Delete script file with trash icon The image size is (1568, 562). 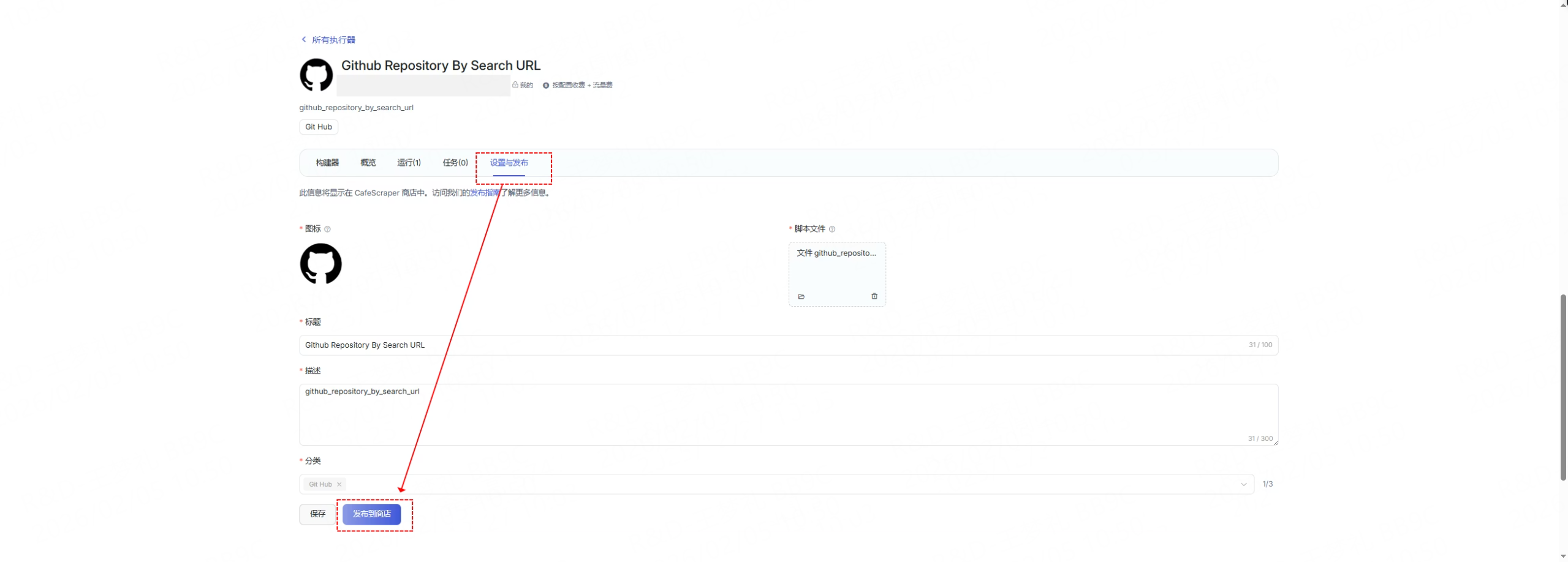tap(874, 296)
